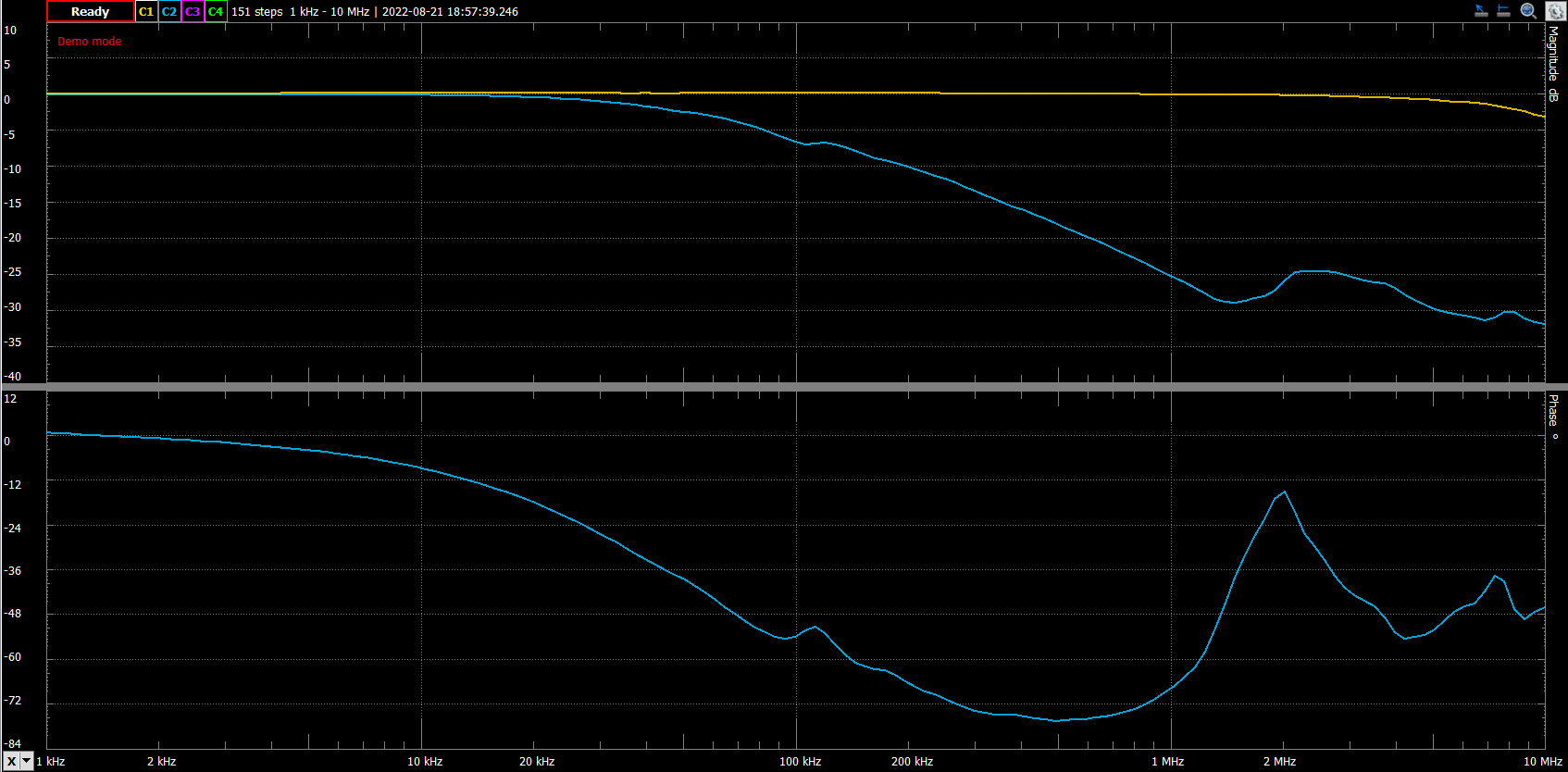Click the T-shaped marker tool icon
Viewport: 1568px width, 772px height.
click(1504, 11)
